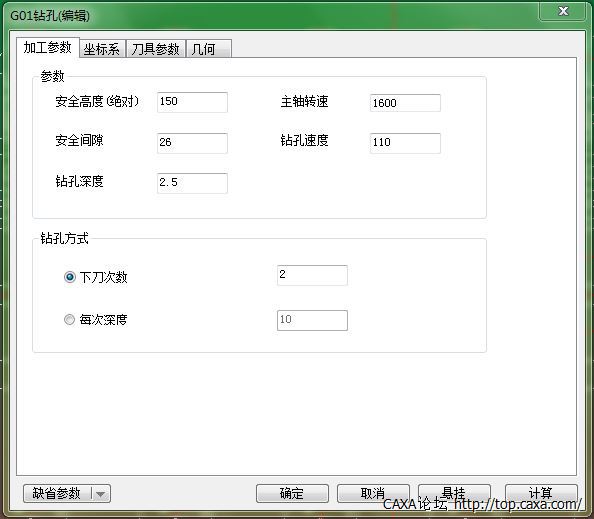594x519 pixels.
Task: Click the 钻孔深度 field showing 2.5
Action: (192, 183)
